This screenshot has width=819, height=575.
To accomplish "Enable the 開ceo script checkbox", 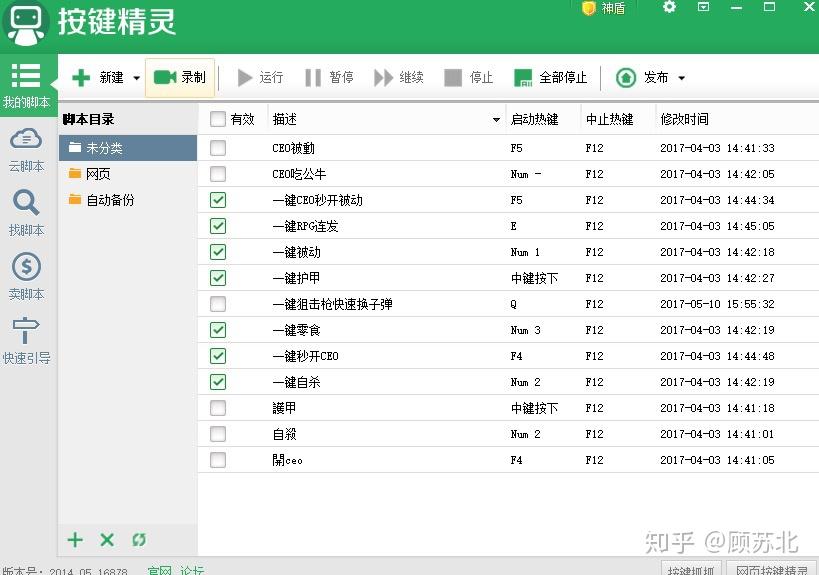I will (x=218, y=460).
